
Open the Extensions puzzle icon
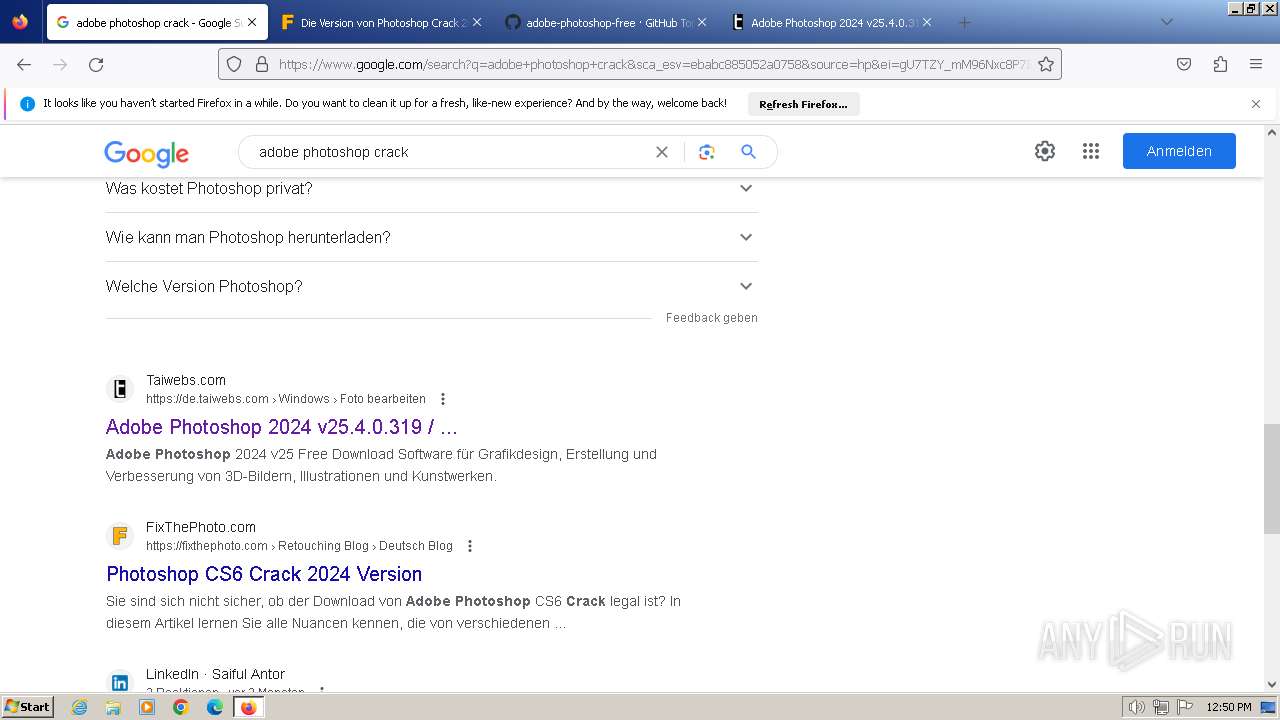(1220, 64)
